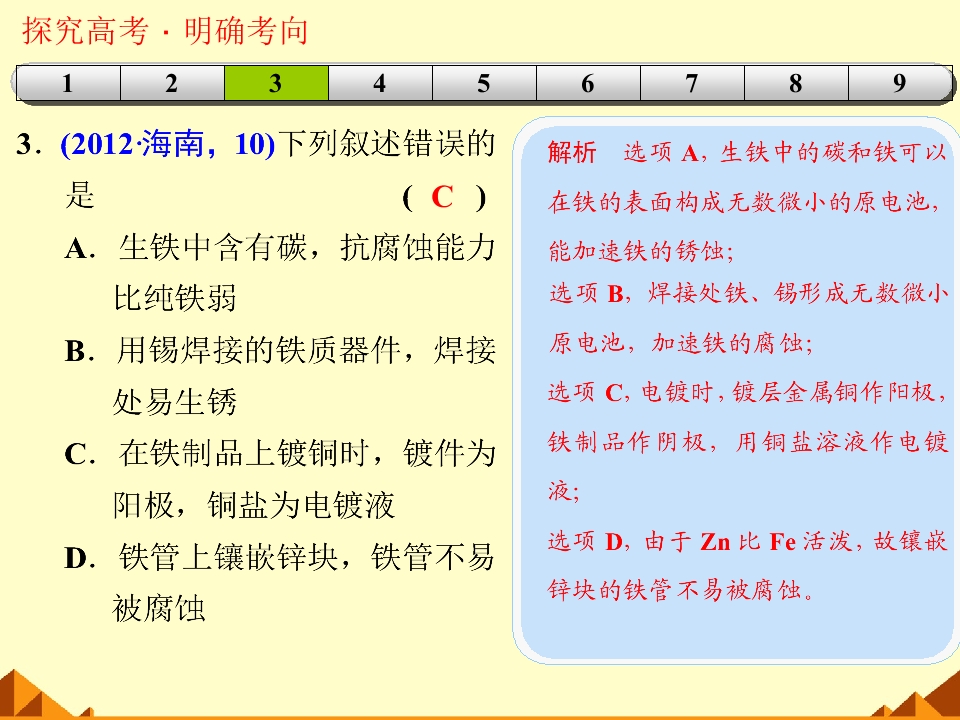The height and width of the screenshot is (720, 960).
Task: Click the highlighted green tab 3
Action: (x=276, y=83)
